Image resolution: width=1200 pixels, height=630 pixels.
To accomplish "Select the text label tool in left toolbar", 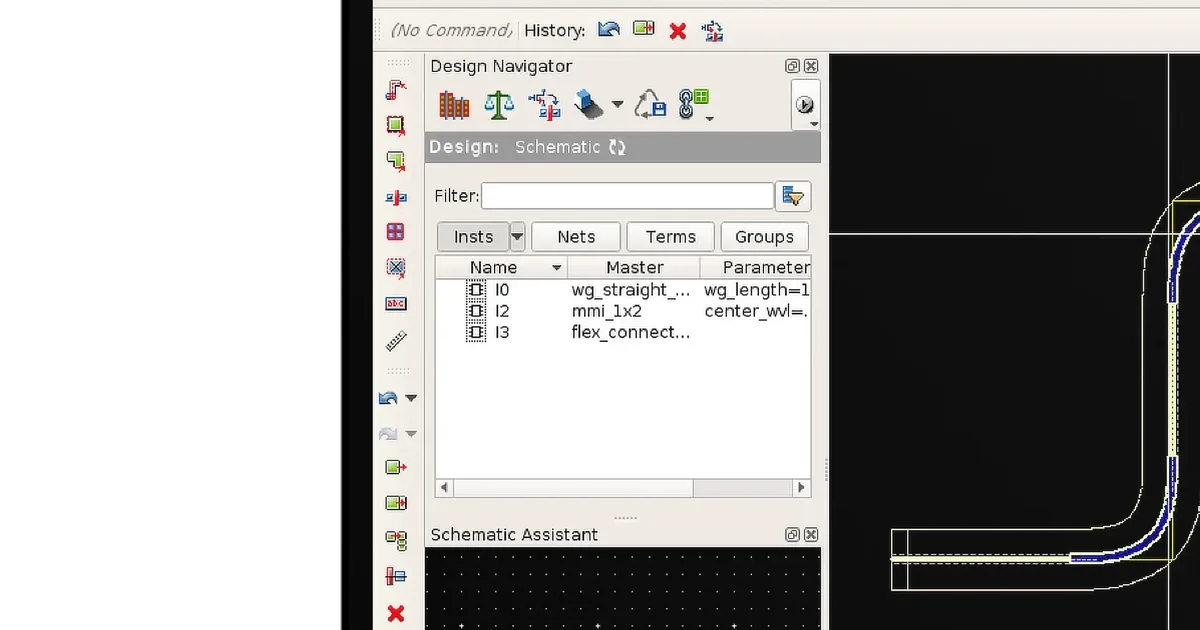I will [396, 303].
